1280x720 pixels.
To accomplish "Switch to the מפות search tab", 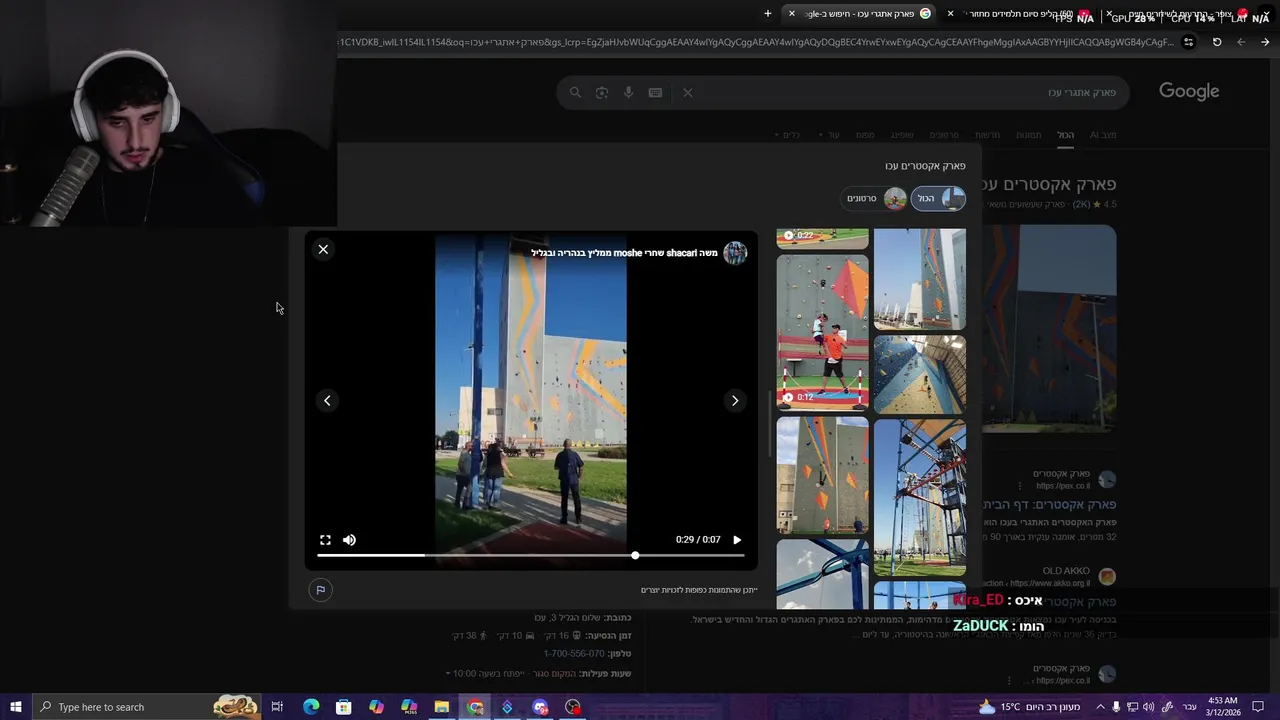I will pyautogui.click(x=865, y=135).
